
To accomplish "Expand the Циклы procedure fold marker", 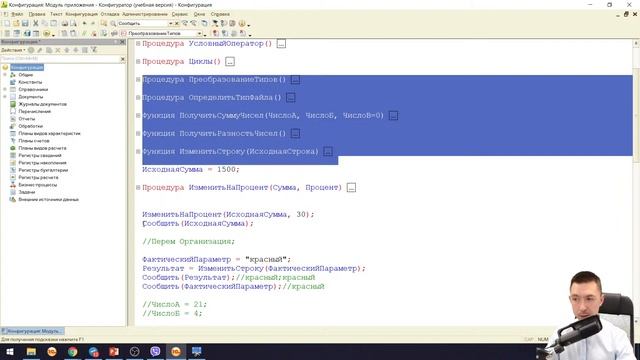I will point(138,61).
